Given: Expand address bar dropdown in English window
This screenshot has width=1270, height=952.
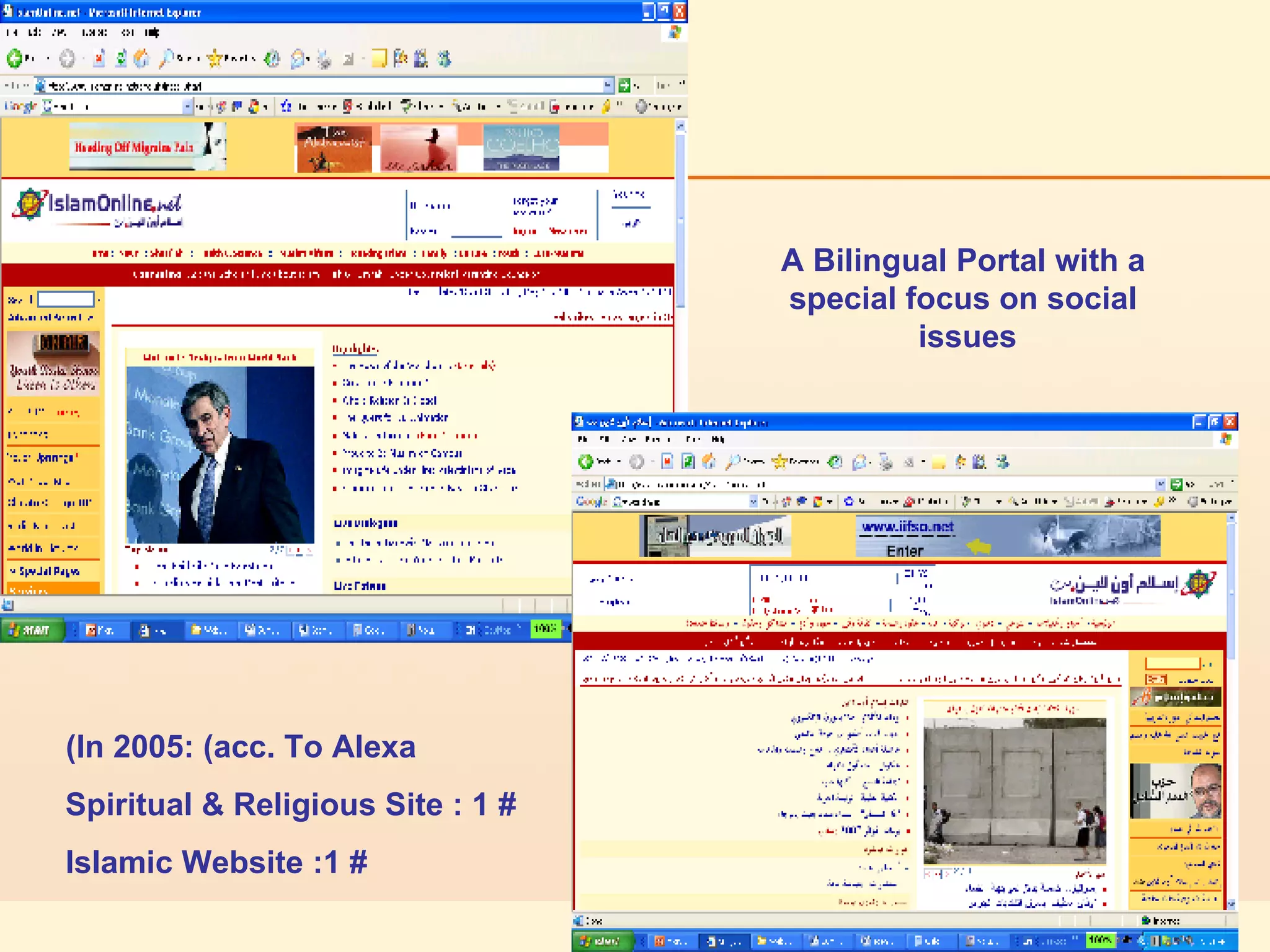Looking at the screenshot, I should (x=608, y=86).
